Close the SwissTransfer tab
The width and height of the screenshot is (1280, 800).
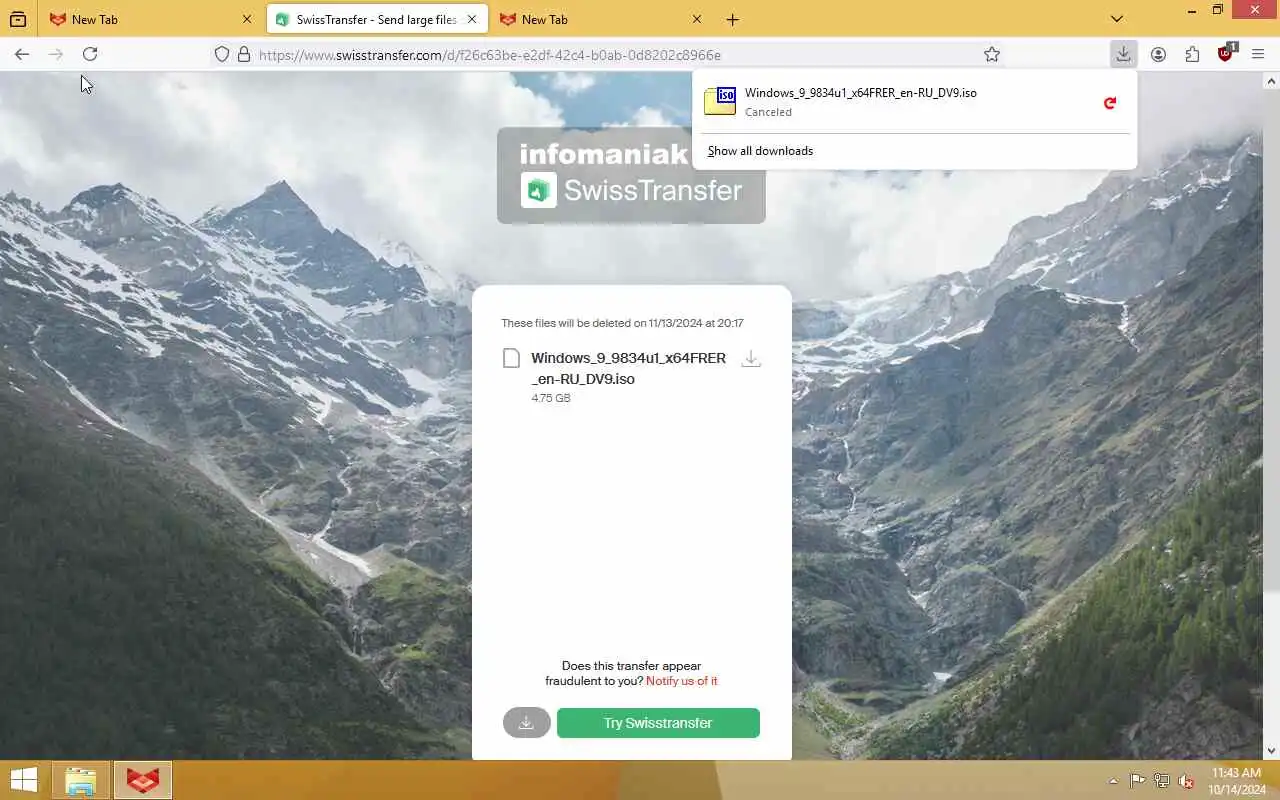472,19
